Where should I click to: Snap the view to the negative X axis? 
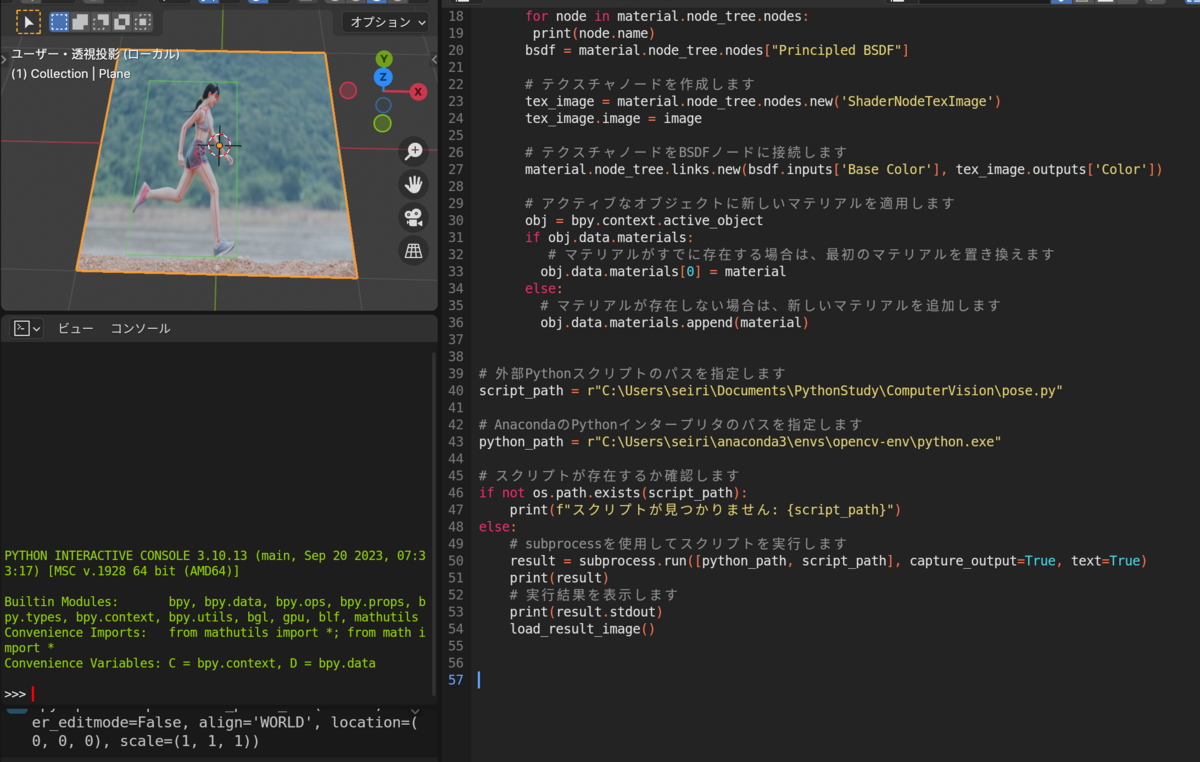coord(348,91)
